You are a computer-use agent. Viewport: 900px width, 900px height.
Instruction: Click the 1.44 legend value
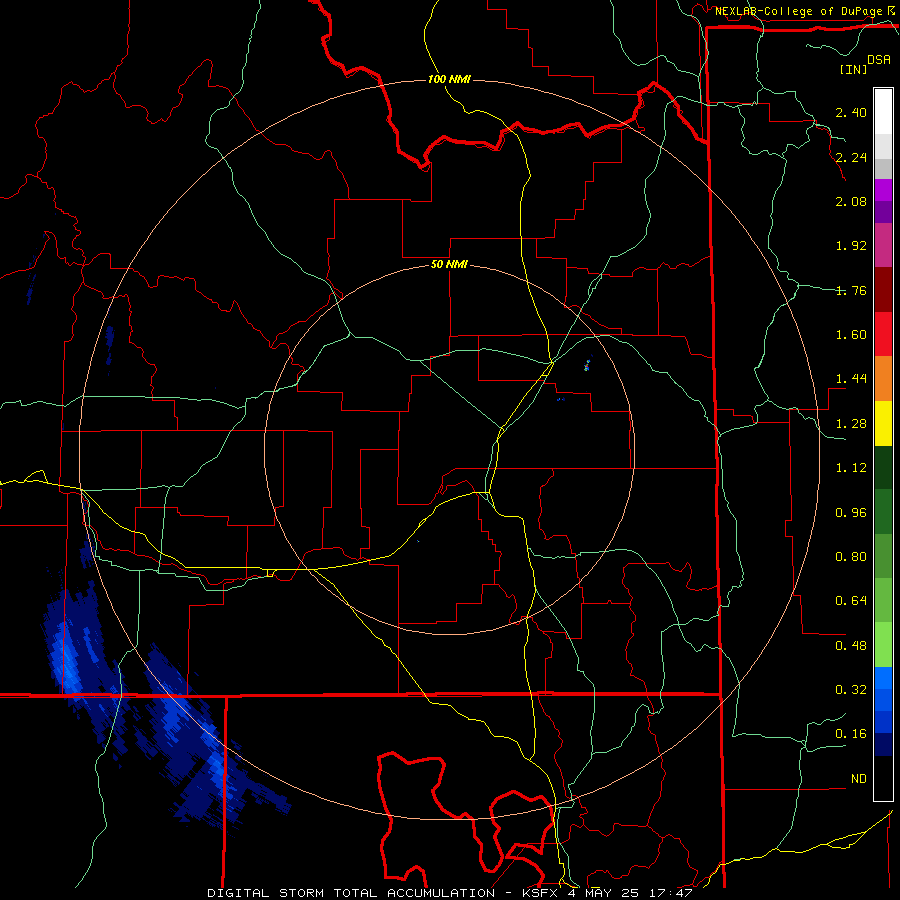tap(851, 378)
